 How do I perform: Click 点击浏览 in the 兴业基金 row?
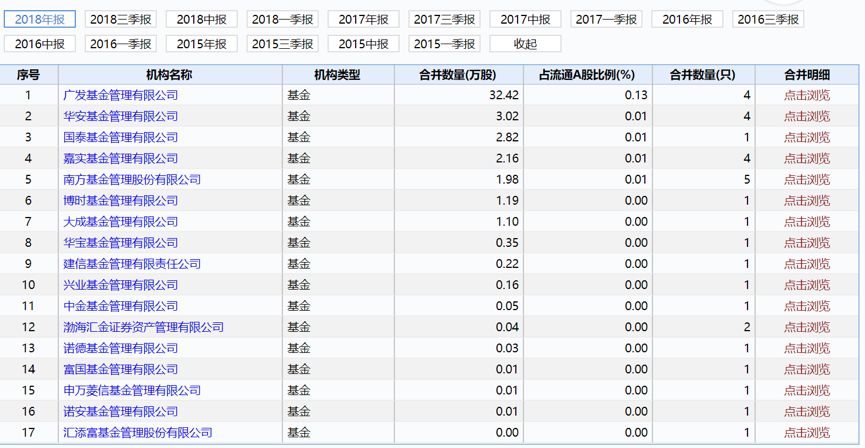click(x=807, y=285)
